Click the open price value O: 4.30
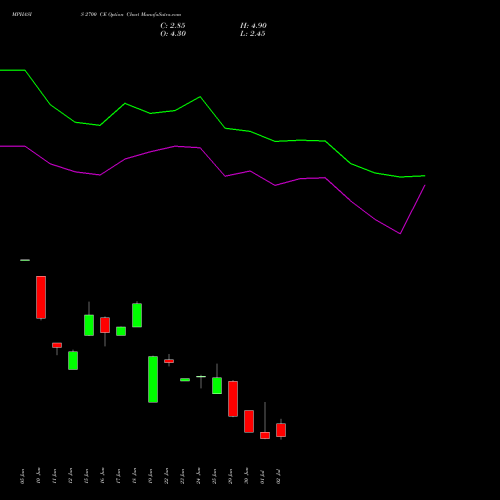 [x=173, y=34]
